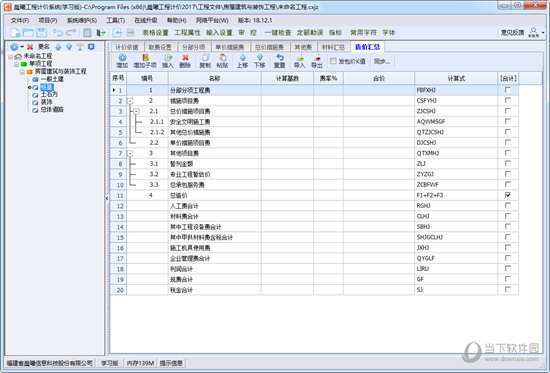Collapse row 2.1 总价措施项目费 node

[x=136, y=111]
